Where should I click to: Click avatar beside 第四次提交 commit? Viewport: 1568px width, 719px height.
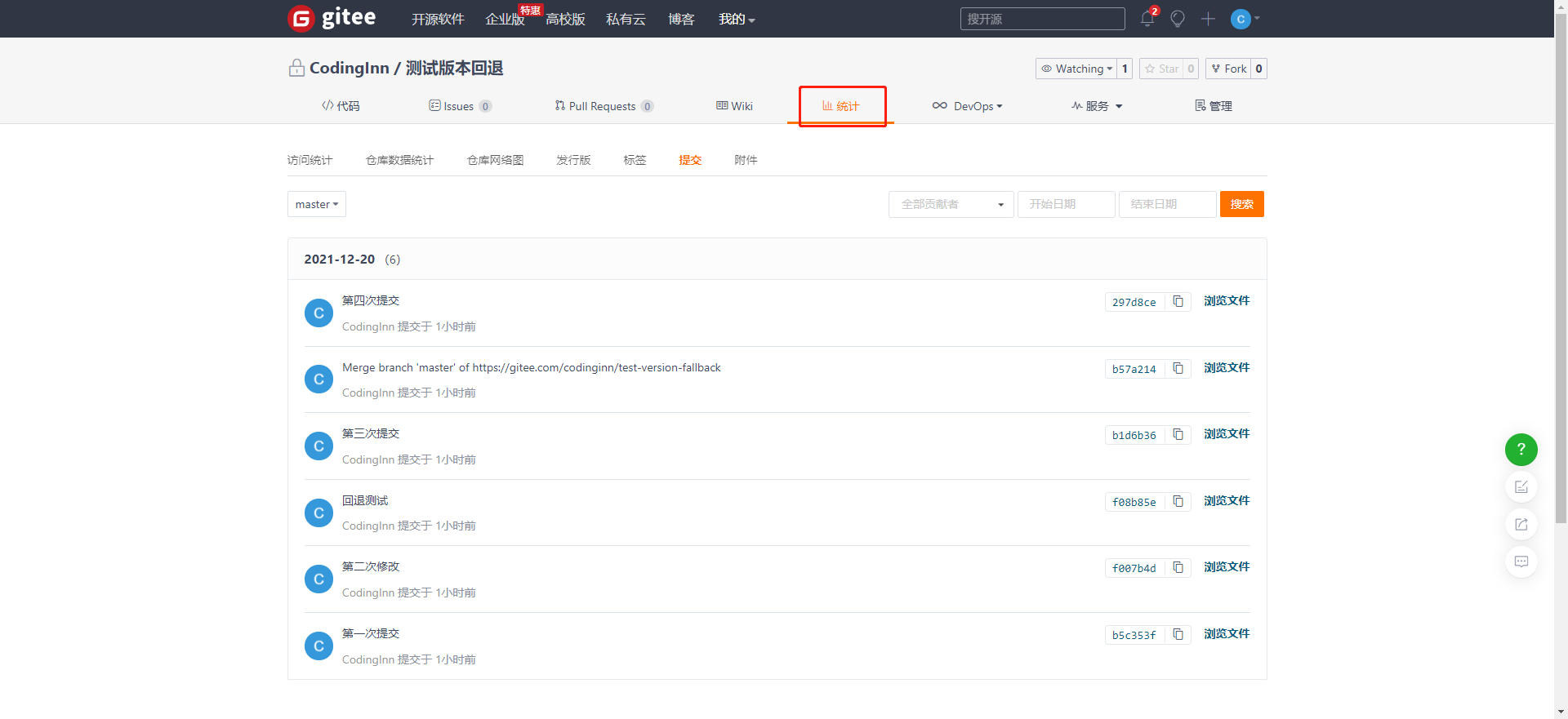pyautogui.click(x=318, y=313)
